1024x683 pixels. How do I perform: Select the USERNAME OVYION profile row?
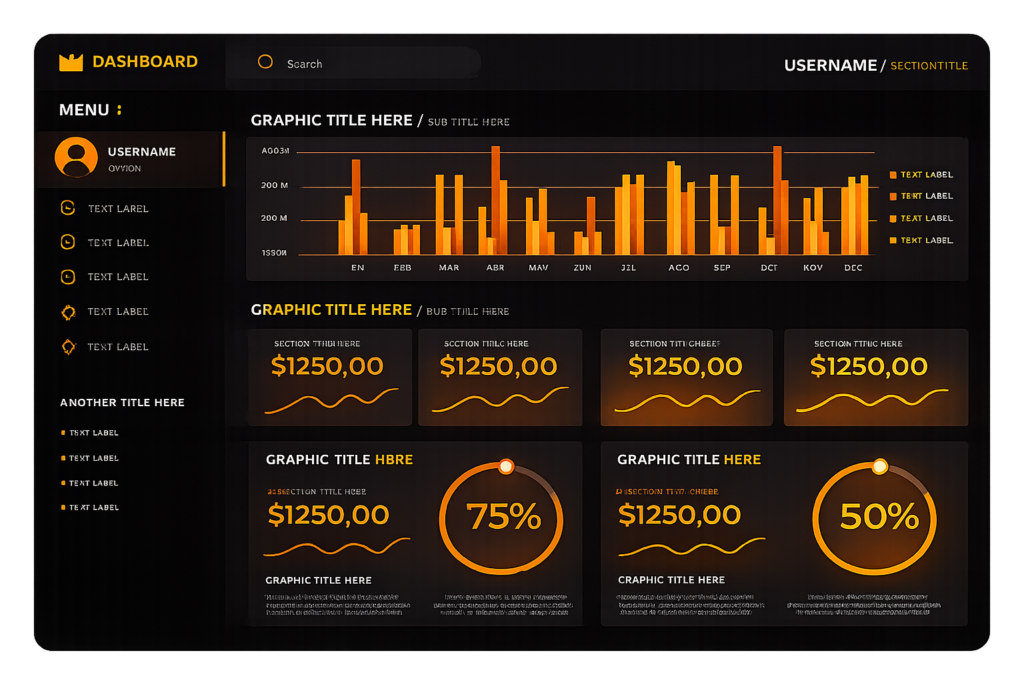tap(131, 159)
